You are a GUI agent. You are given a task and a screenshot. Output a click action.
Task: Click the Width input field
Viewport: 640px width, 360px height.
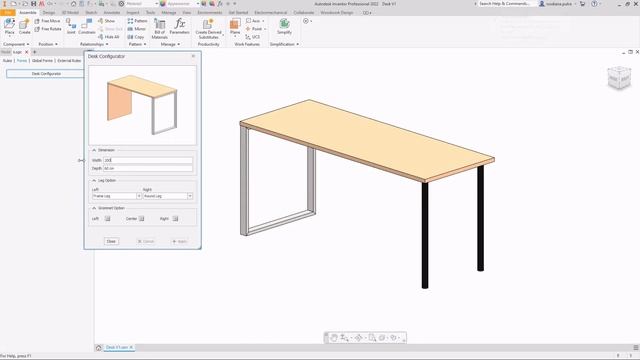pos(148,160)
